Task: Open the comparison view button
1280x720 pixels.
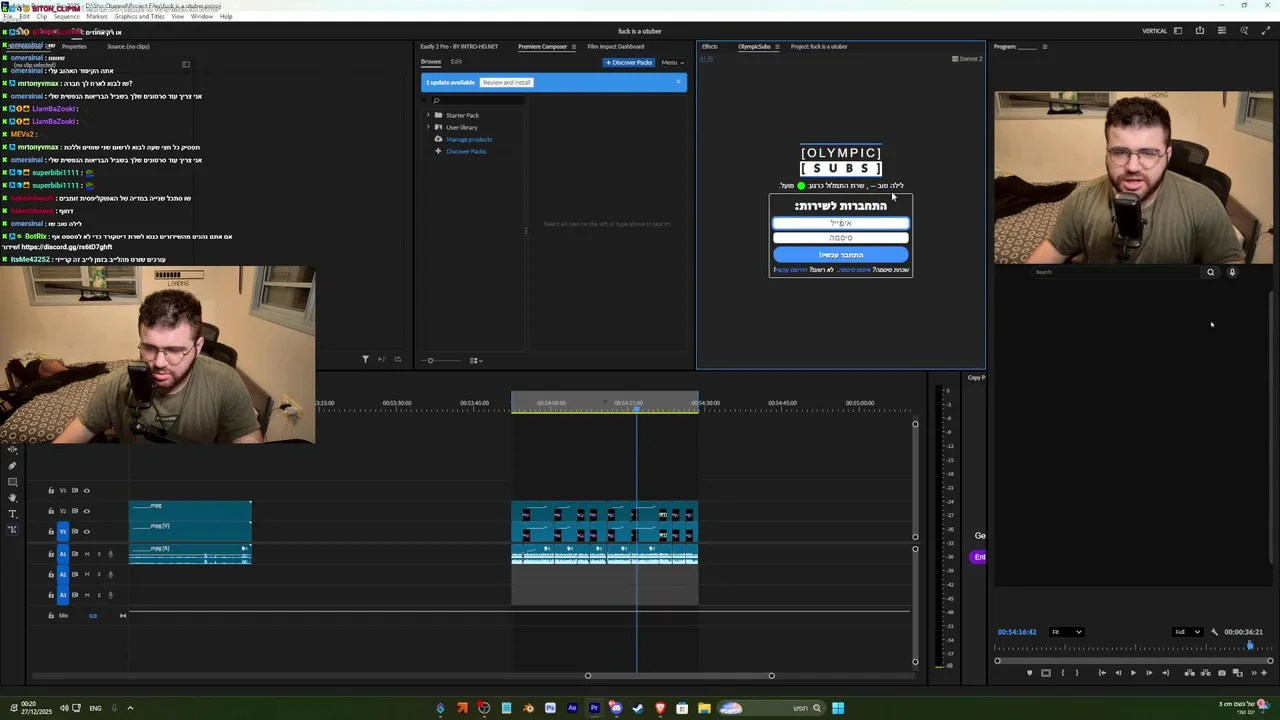Action: pyautogui.click(x=1237, y=673)
